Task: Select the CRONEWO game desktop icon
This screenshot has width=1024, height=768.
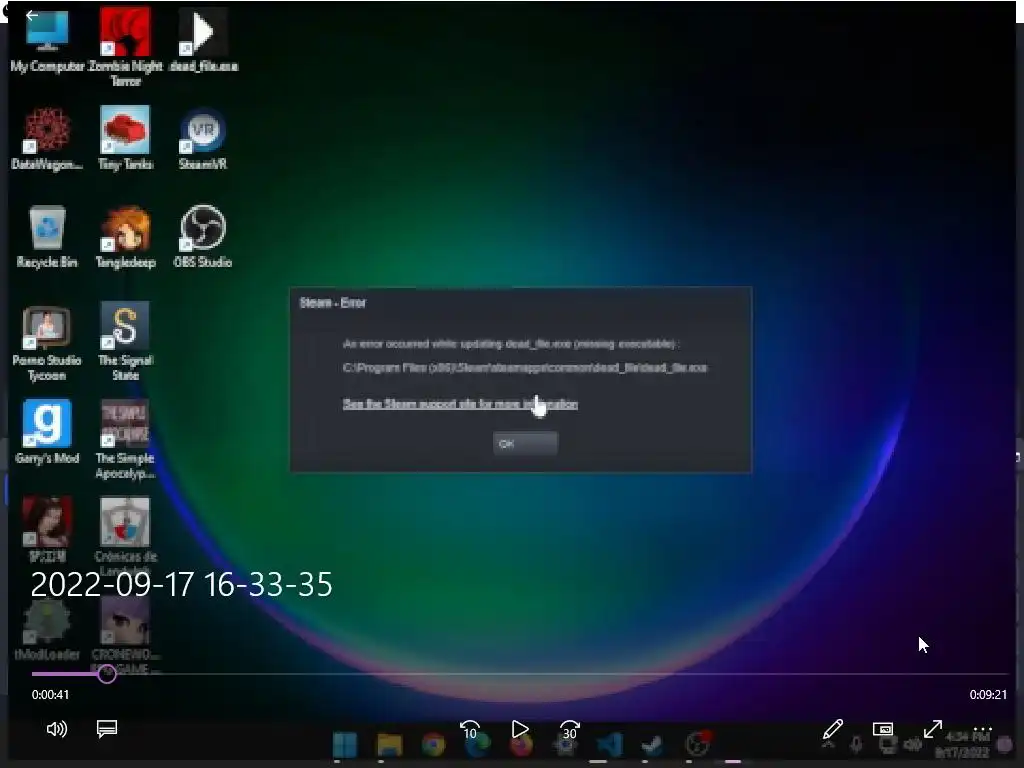Action: (x=125, y=635)
